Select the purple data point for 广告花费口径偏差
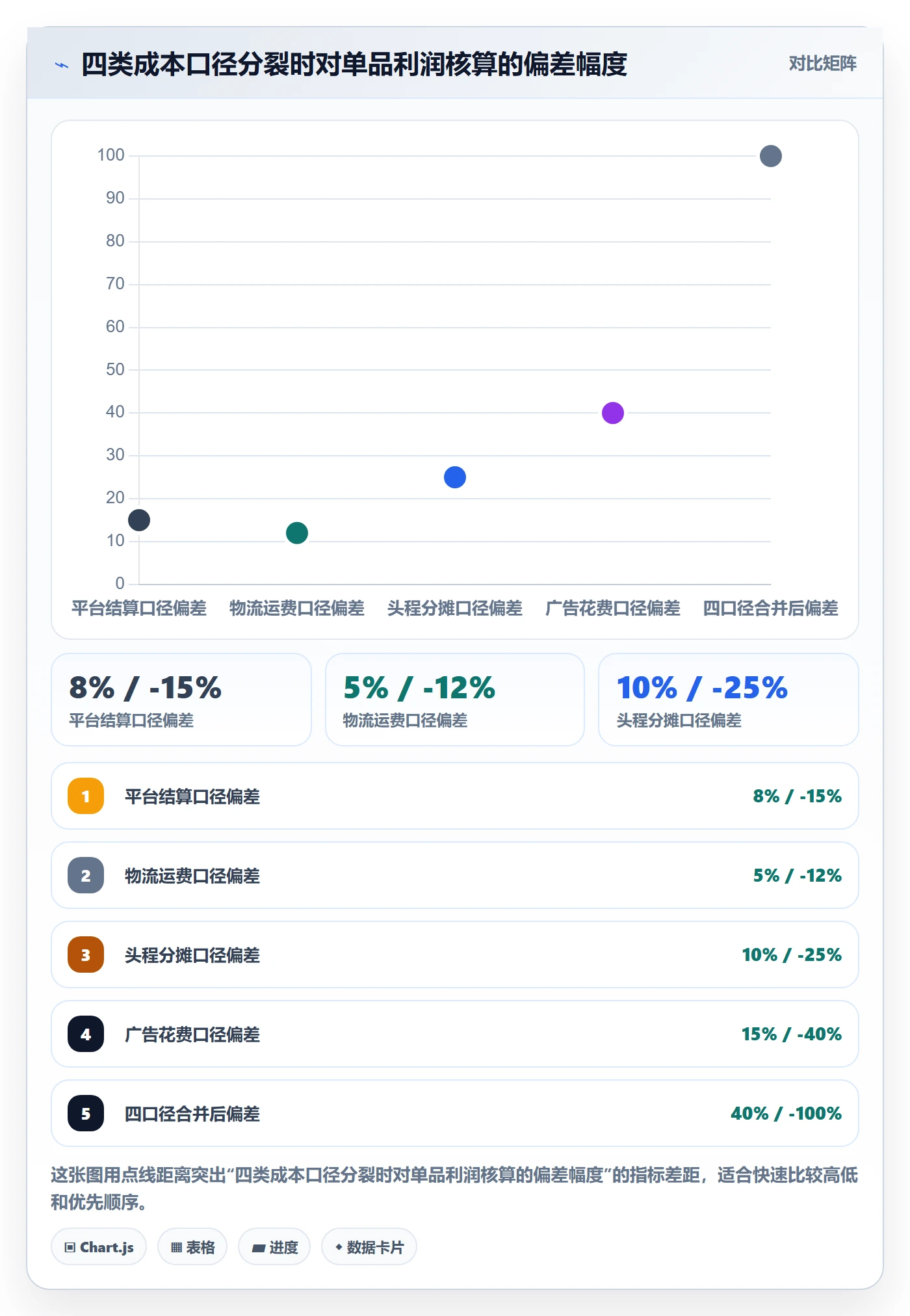This screenshot has width=910, height=1316. (x=613, y=413)
